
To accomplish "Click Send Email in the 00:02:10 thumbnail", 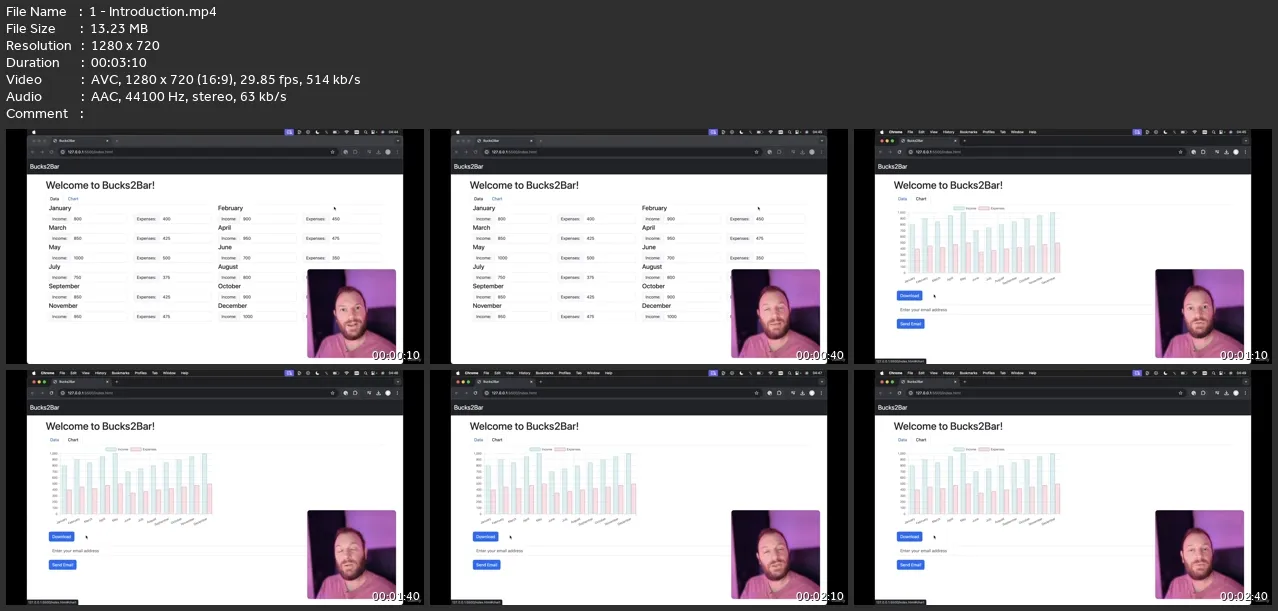I will (486, 565).
